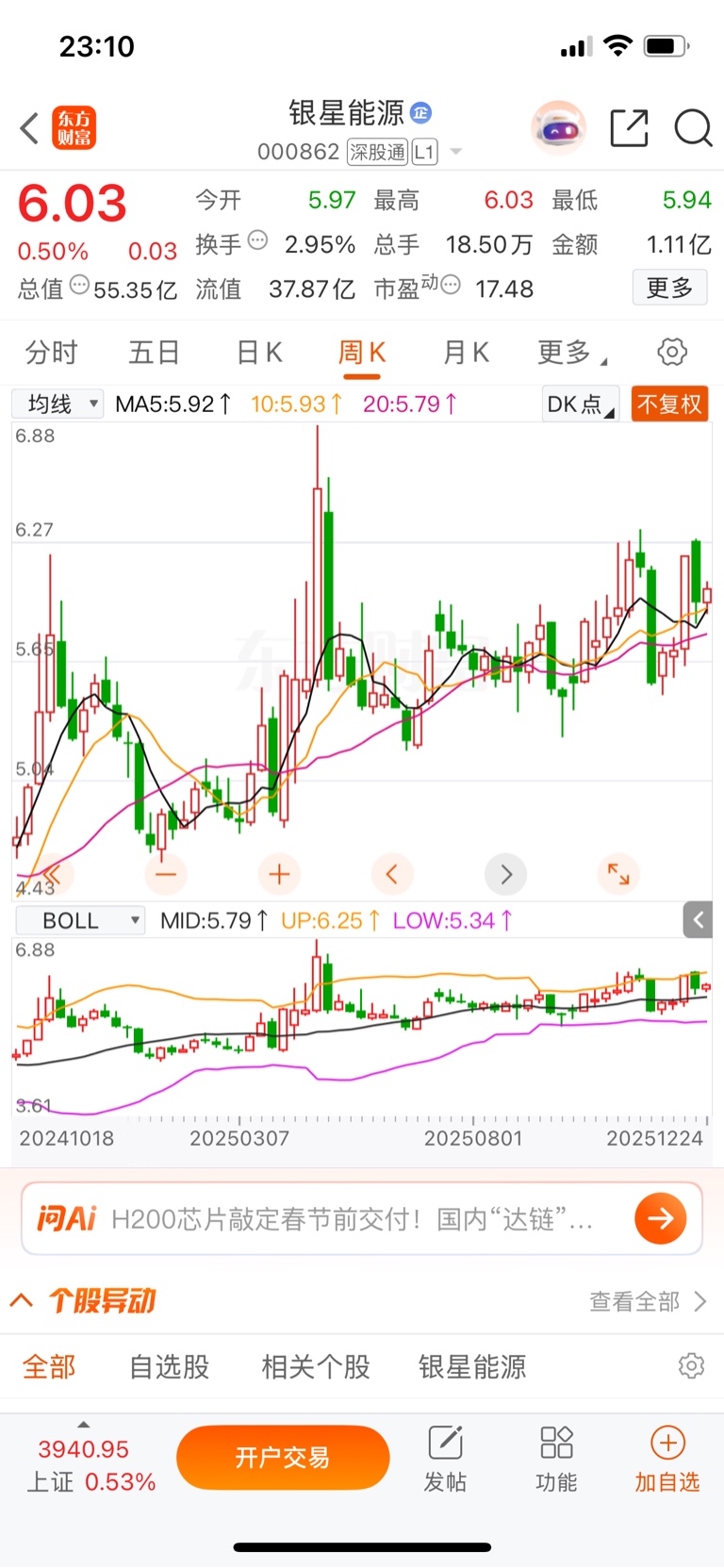This screenshot has height=1568, width=724.
Task: Select the 周K chart tab
Action: tap(362, 353)
